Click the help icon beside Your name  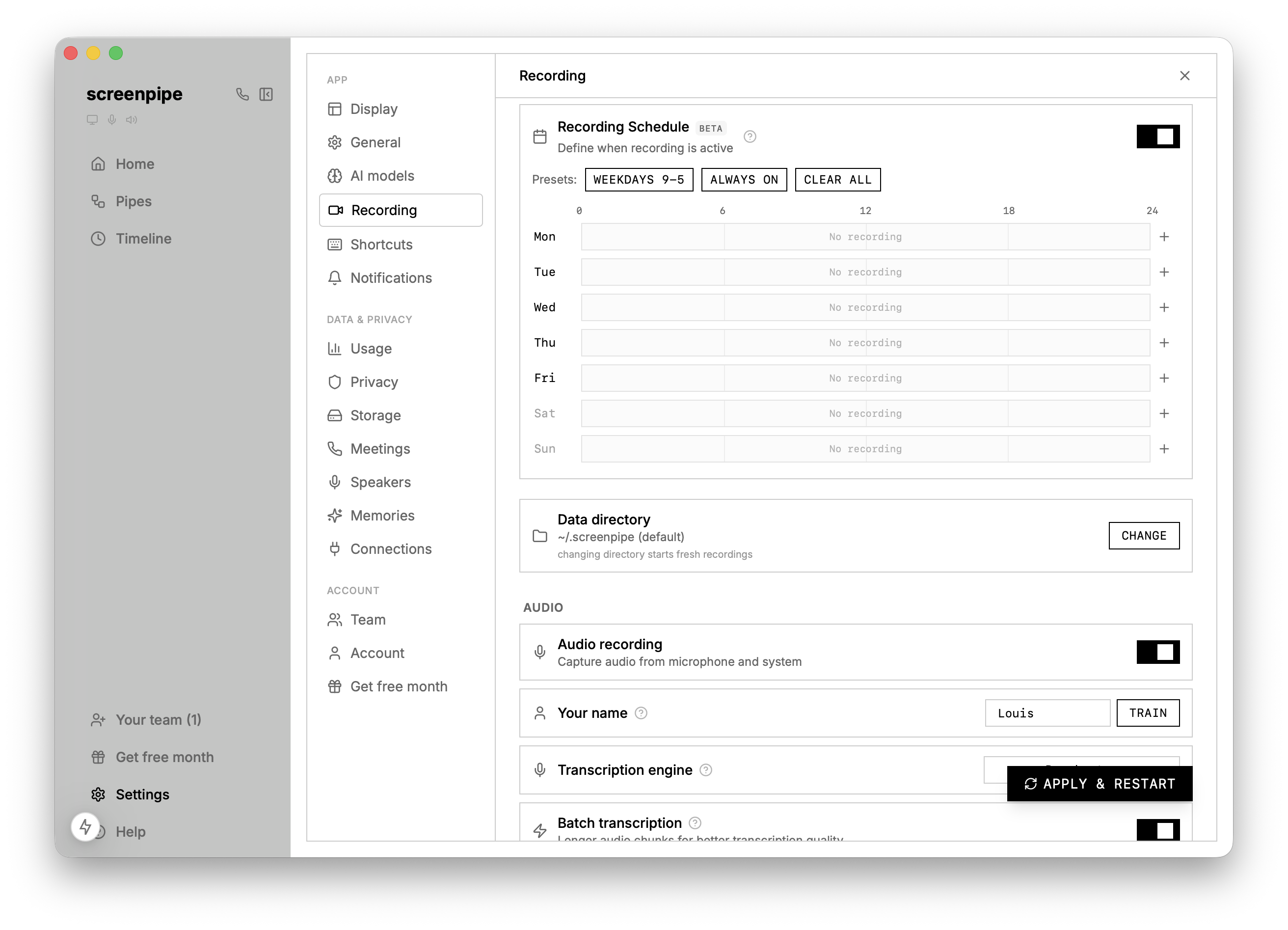pos(641,713)
